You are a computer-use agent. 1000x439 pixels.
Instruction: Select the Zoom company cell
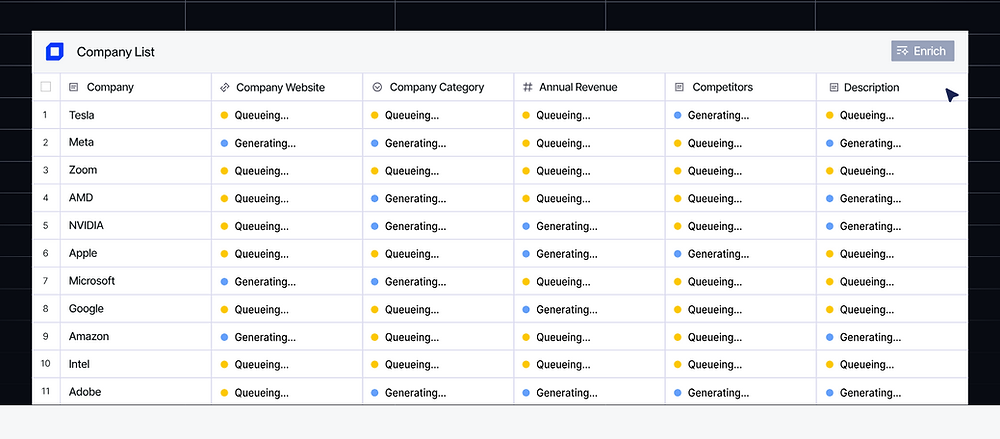pyautogui.click(x=136, y=170)
